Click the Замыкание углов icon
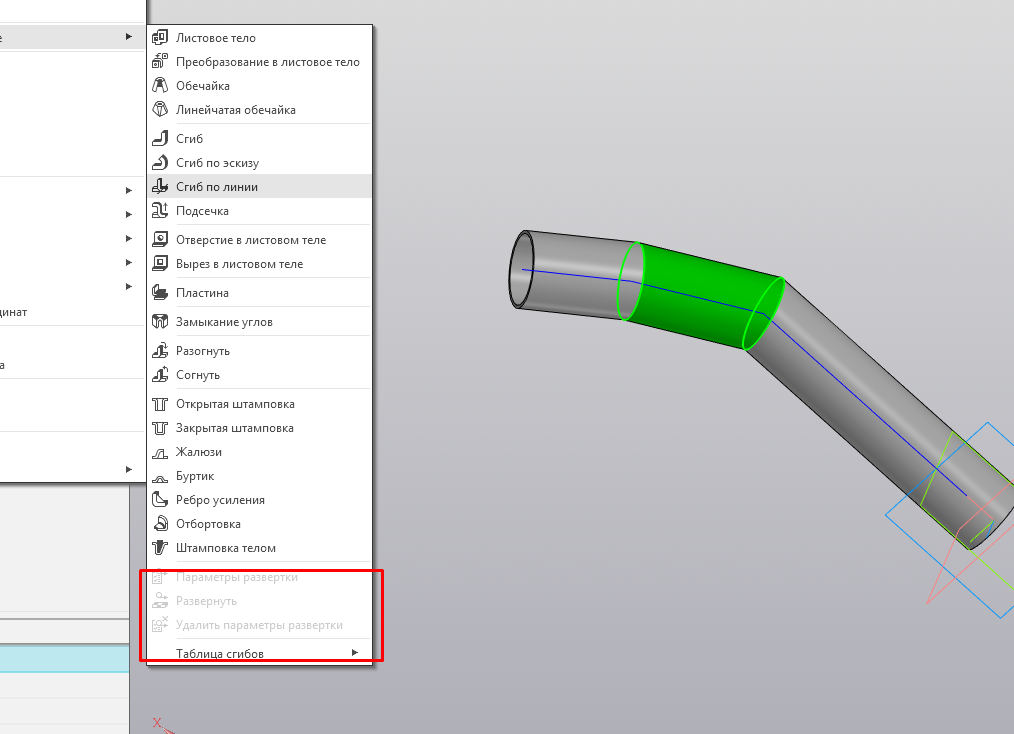 pyautogui.click(x=160, y=321)
